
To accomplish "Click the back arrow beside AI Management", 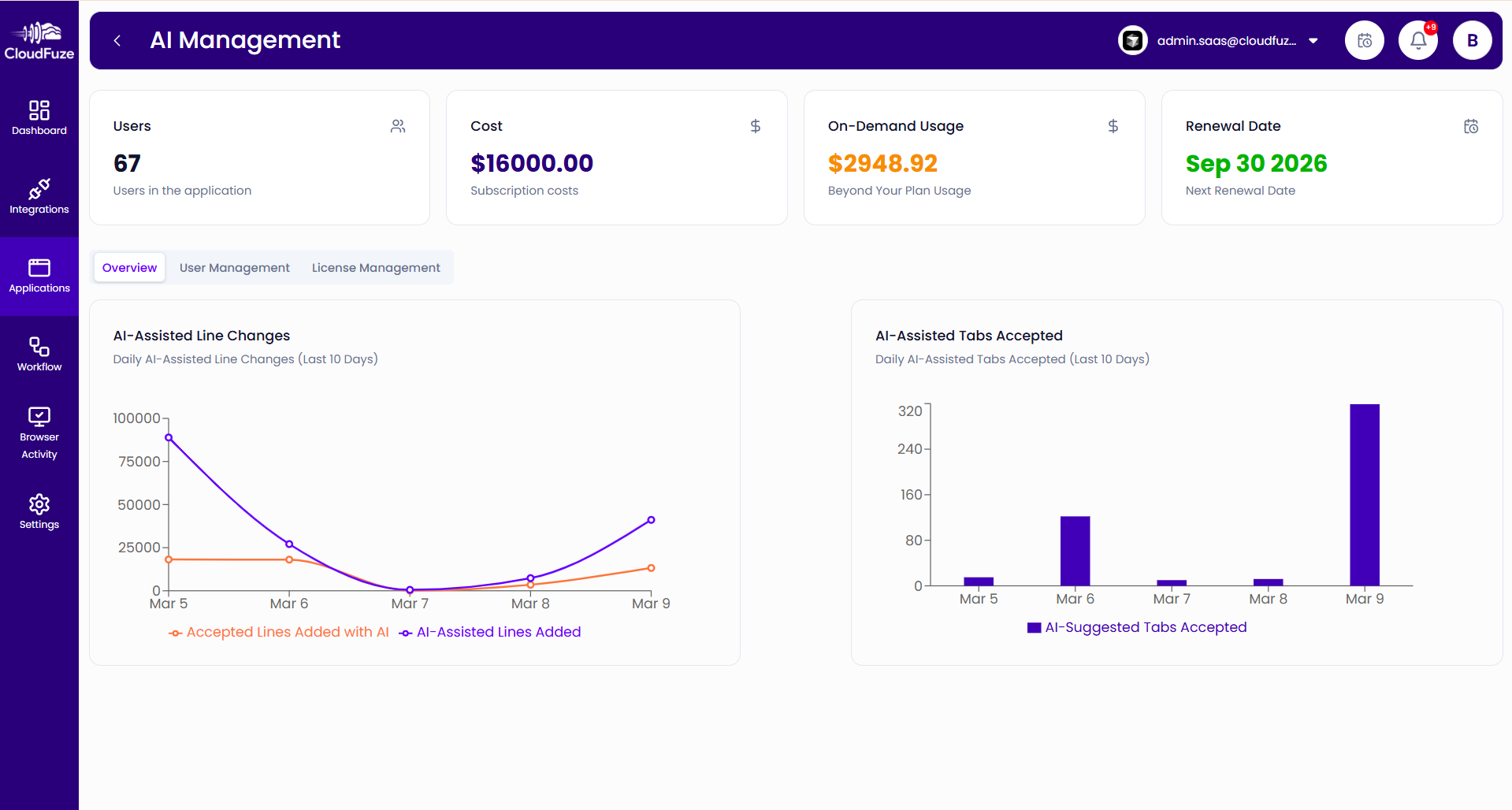I will point(117,40).
